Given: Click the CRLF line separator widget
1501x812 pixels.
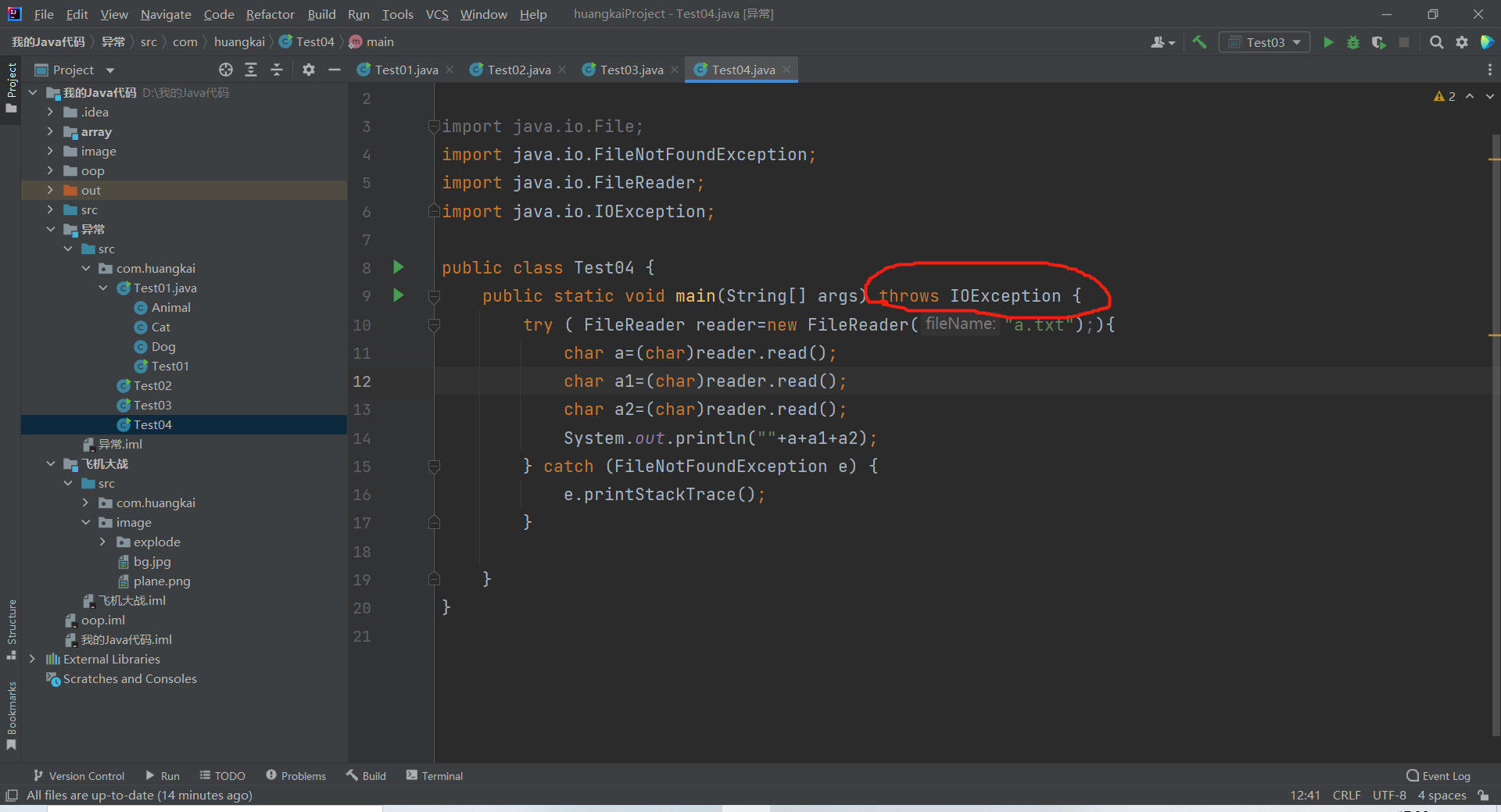Looking at the screenshot, I should pos(1346,796).
